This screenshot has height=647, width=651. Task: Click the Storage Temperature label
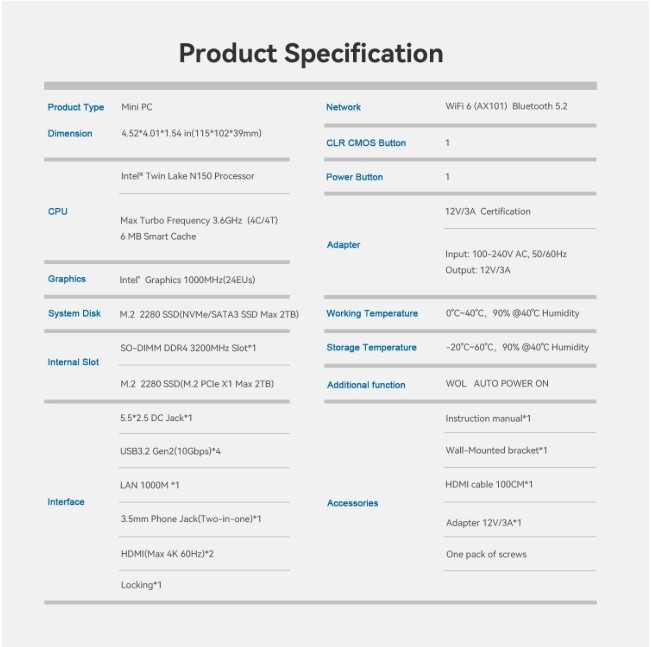pos(371,348)
